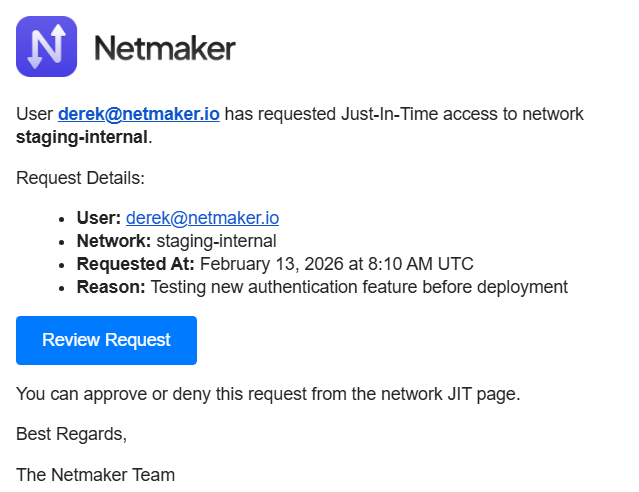639x492 pixels.
Task: Click the Netmaker wordmark in the header
Action: coord(165,47)
